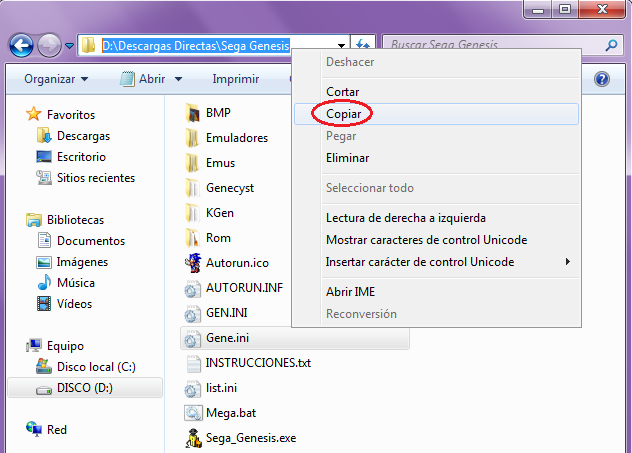Open Descargas in the Favoritos list
632x453 pixels.
point(83,136)
